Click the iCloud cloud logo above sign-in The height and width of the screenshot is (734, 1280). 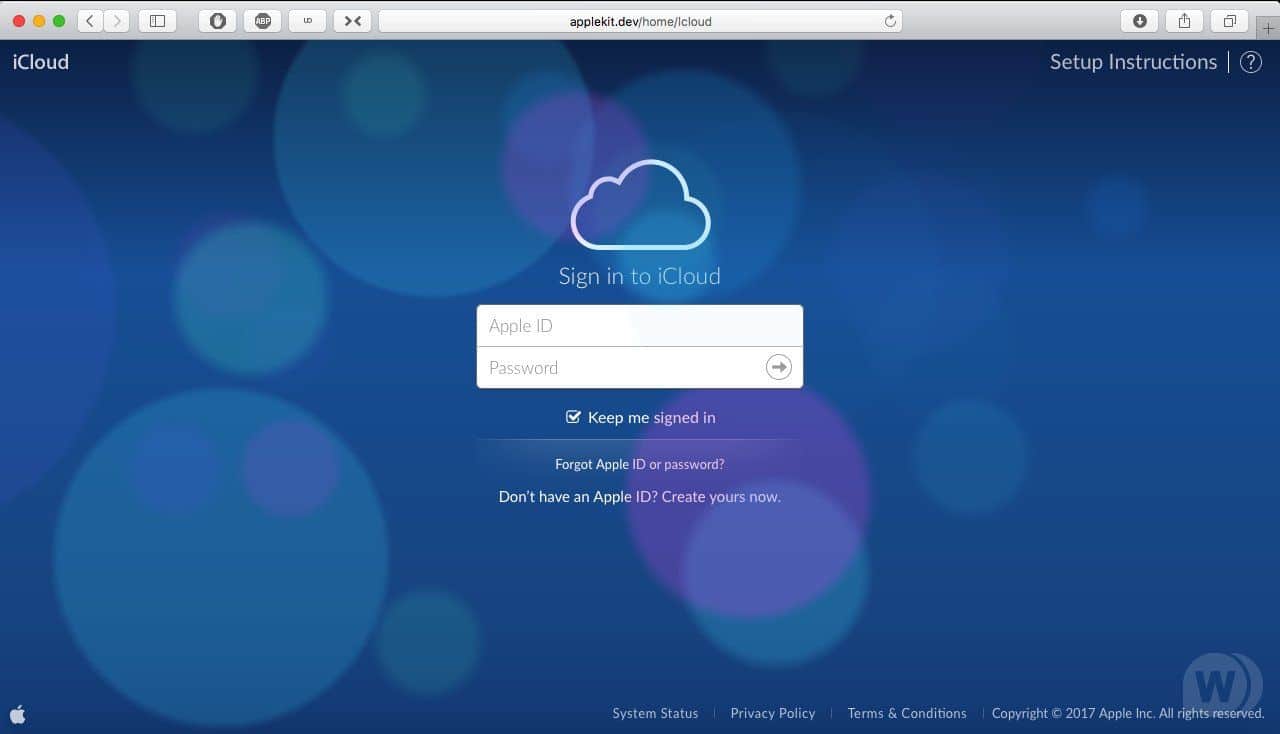pos(640,205)
